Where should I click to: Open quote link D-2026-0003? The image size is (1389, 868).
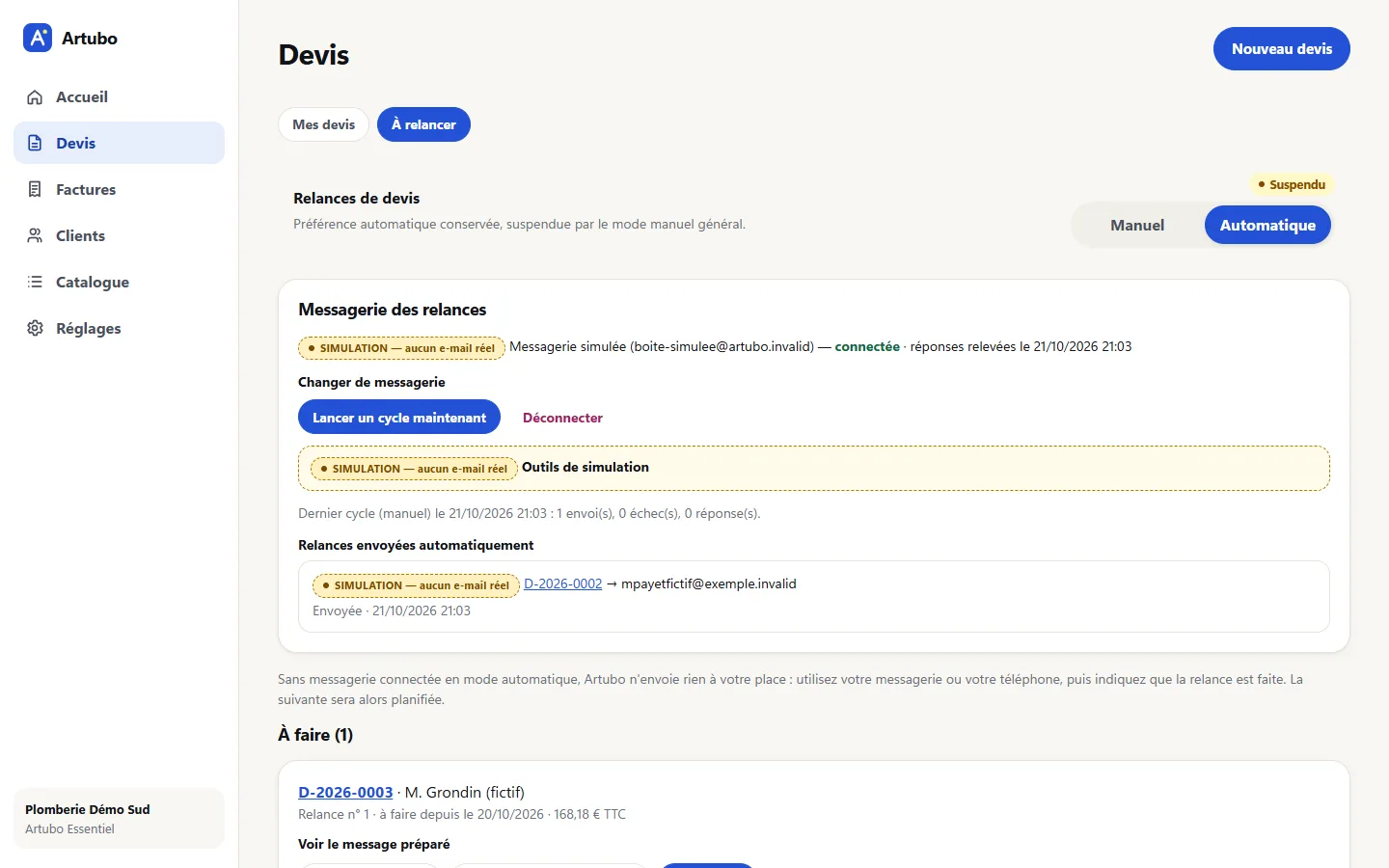tap(345, 792)
